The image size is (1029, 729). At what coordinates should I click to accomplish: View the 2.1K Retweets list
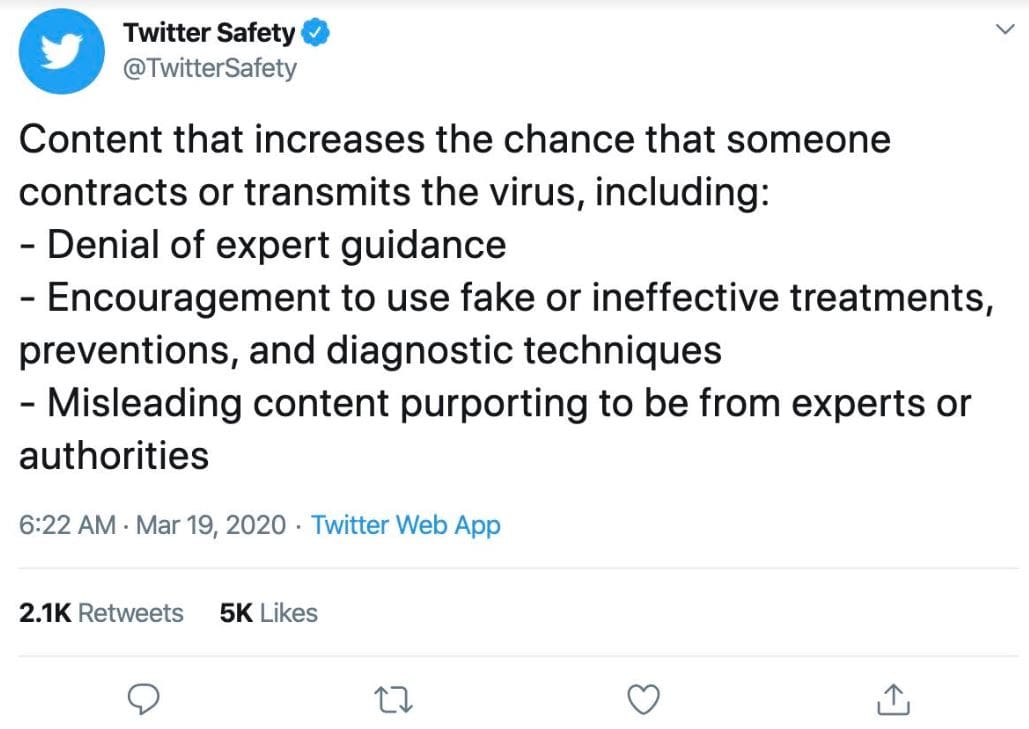coord(101,613)
